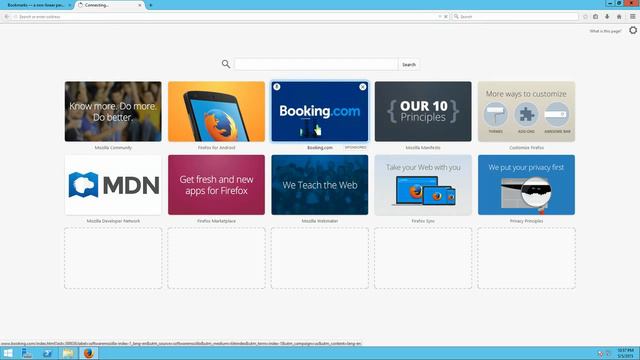Click the taskbar clock
This screenshot has width=640, height=360.
pyautogui.click(x=625, y=353)
